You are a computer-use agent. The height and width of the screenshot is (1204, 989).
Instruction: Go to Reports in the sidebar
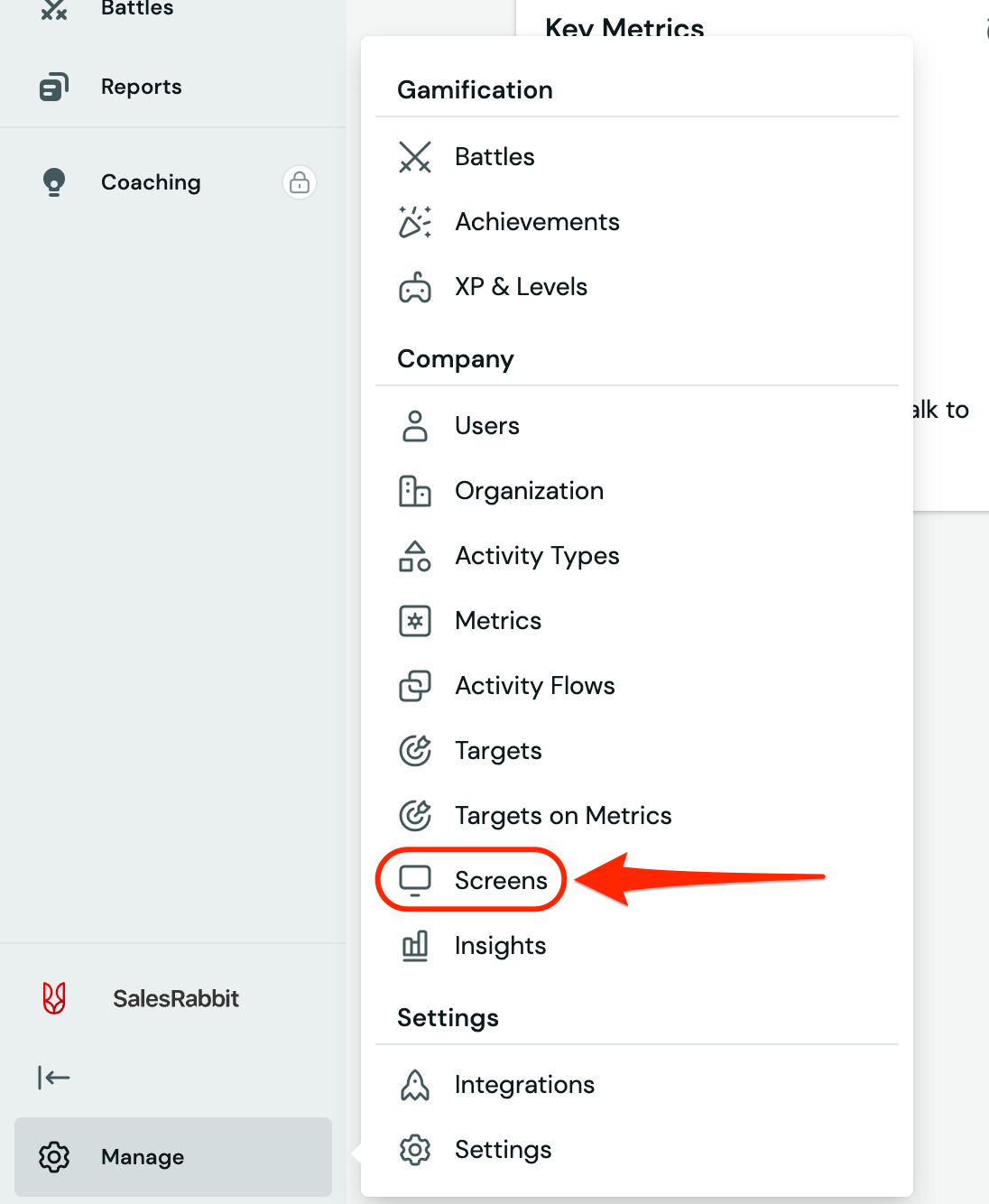coord(141,87)
